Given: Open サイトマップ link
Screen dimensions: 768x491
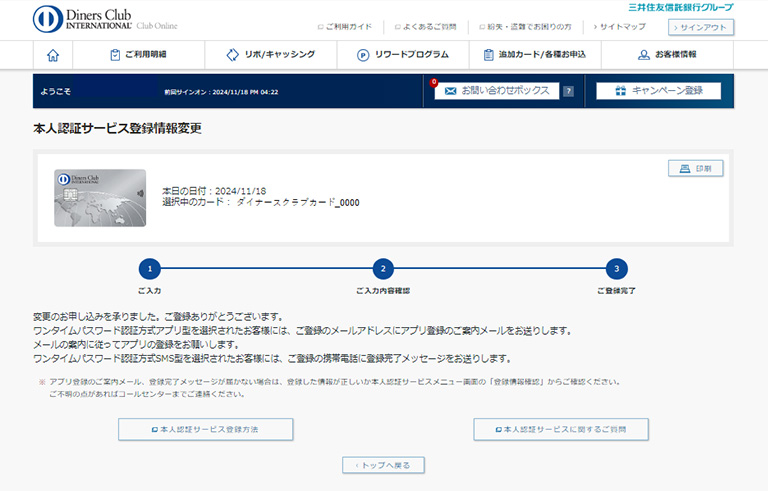Looking at the screenshot, I should [x=622, y=27].
